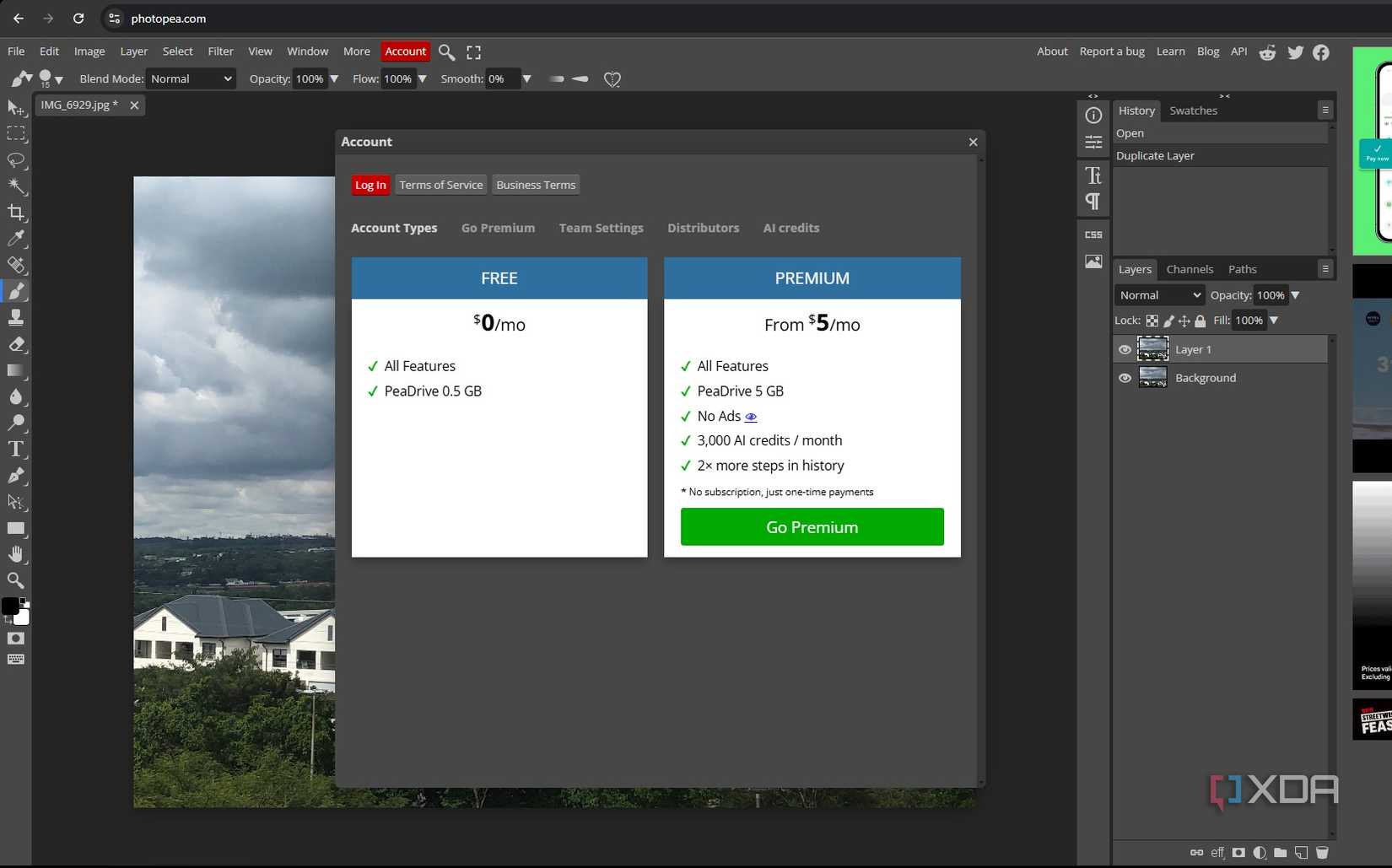Click the delete layer trash icon
This screenshot has height=868, width=1392.
tap(1322, 853)
